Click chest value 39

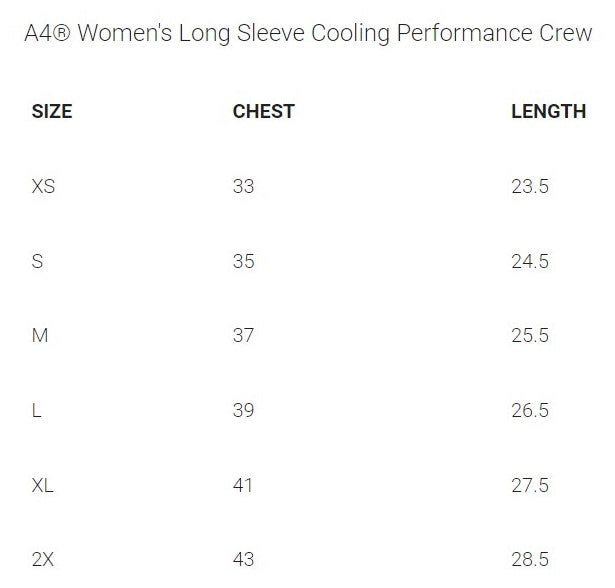pos(243,410)
